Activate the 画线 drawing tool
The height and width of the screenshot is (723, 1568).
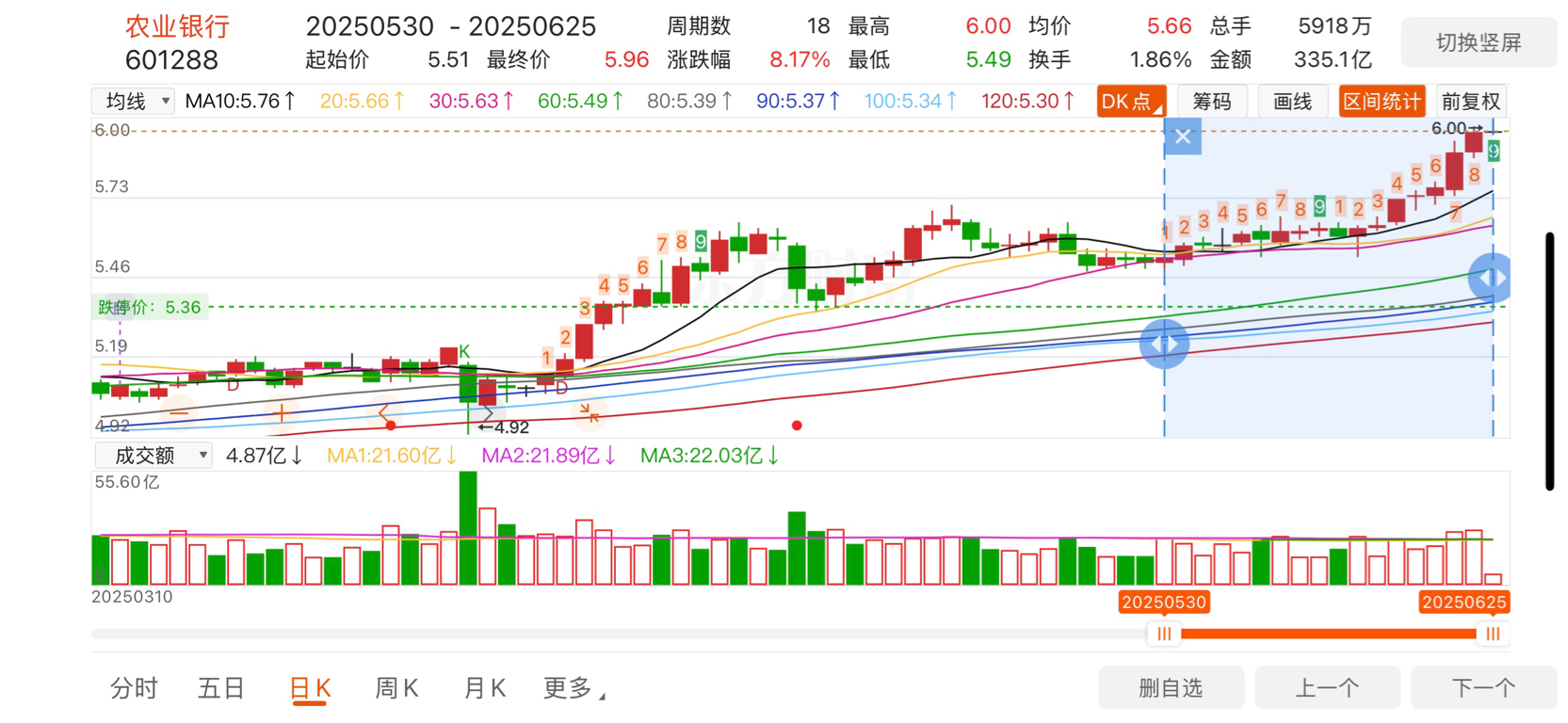1293,102
